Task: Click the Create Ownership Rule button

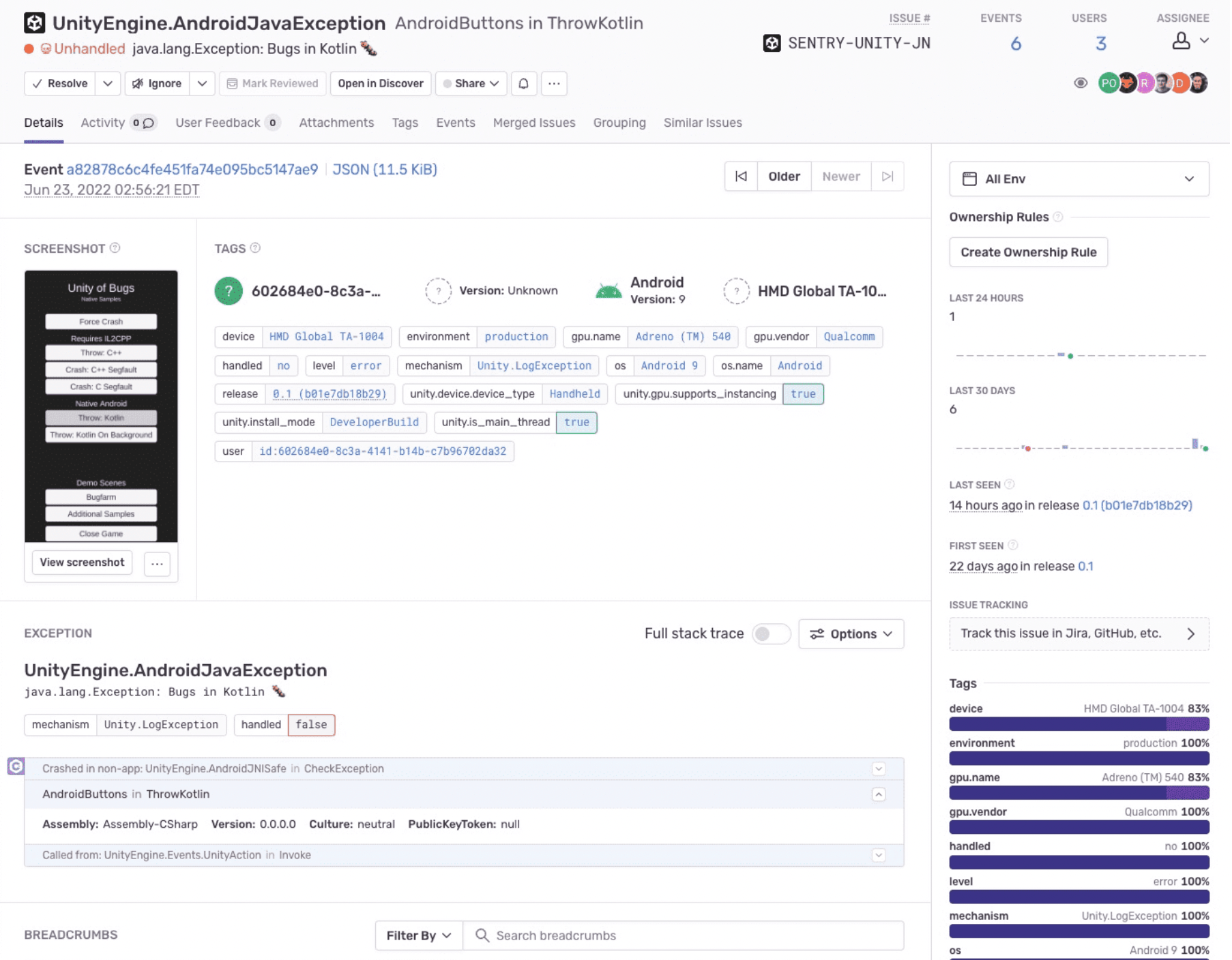Action: (1028, 252)
